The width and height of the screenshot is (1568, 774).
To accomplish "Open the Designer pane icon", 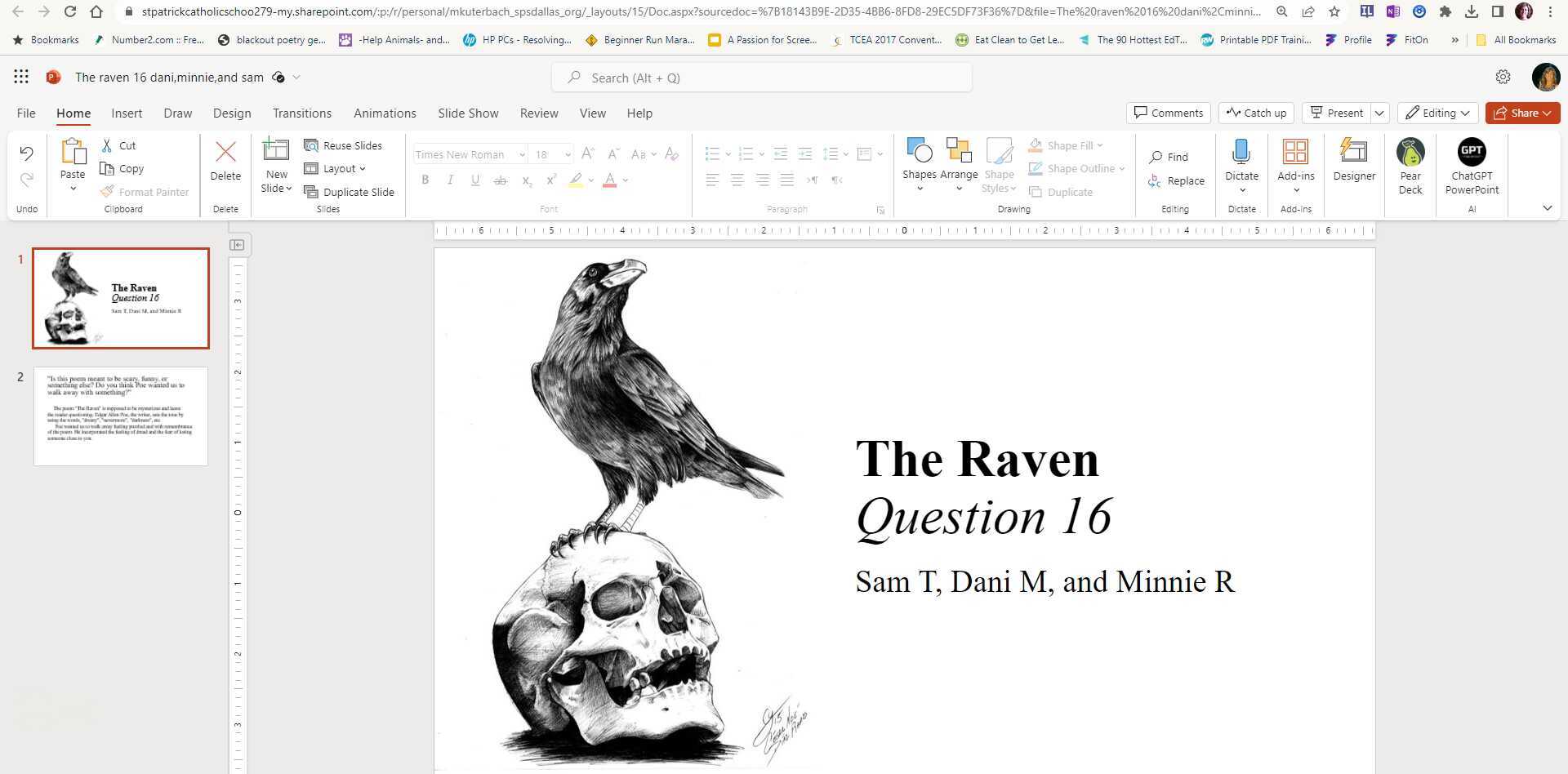I will [x=1354, y=151].
